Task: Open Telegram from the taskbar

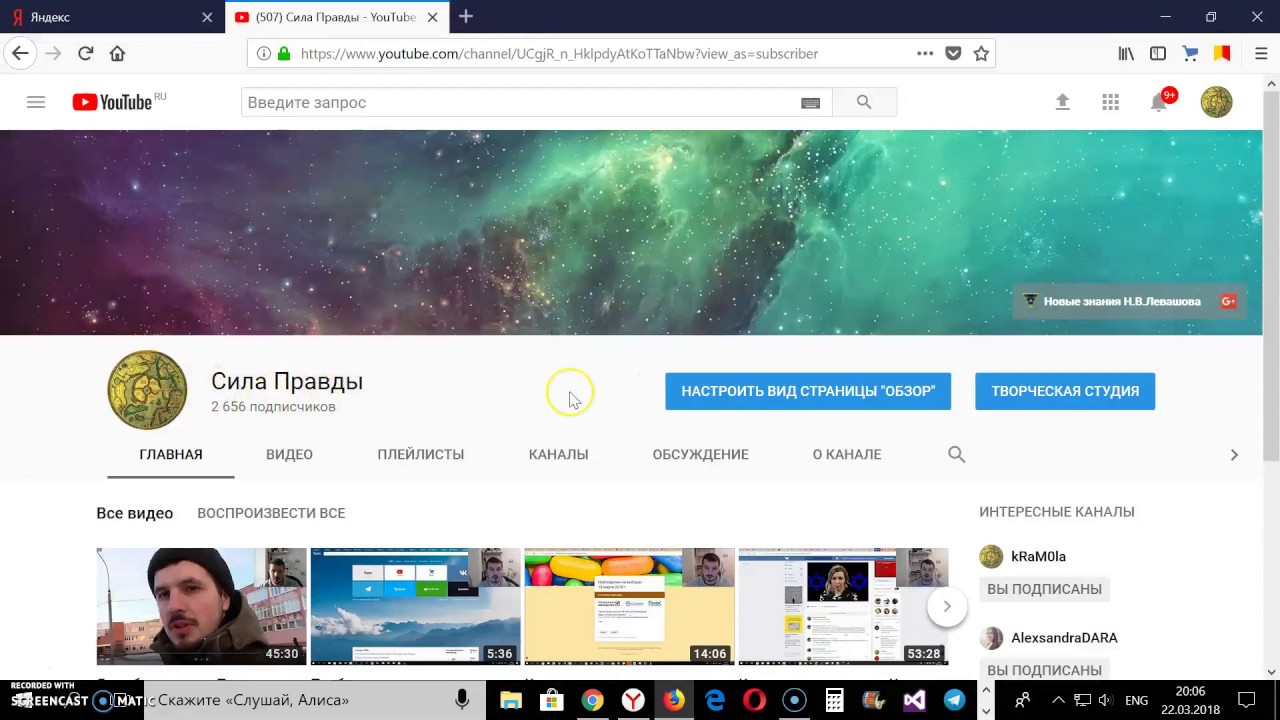Action: pyautogui.click(x=955, y=700)
